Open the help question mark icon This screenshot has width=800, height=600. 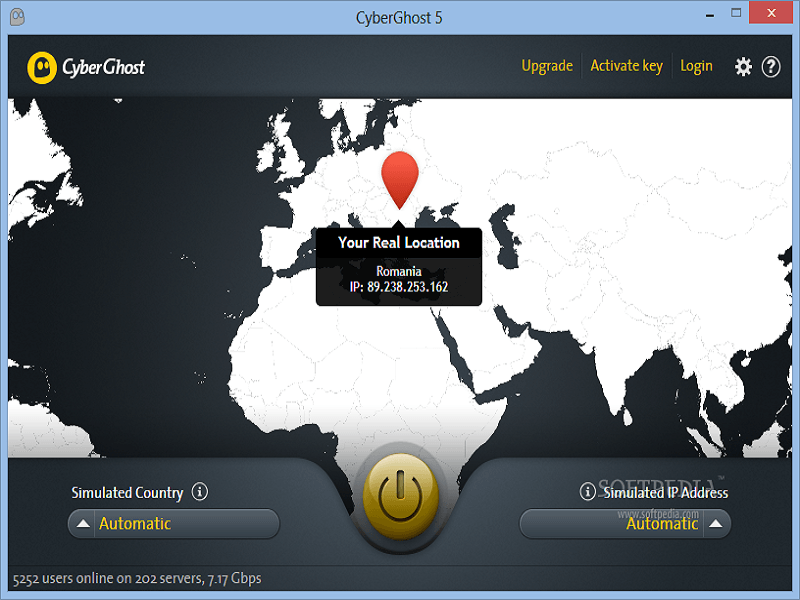tap(770, 66)
